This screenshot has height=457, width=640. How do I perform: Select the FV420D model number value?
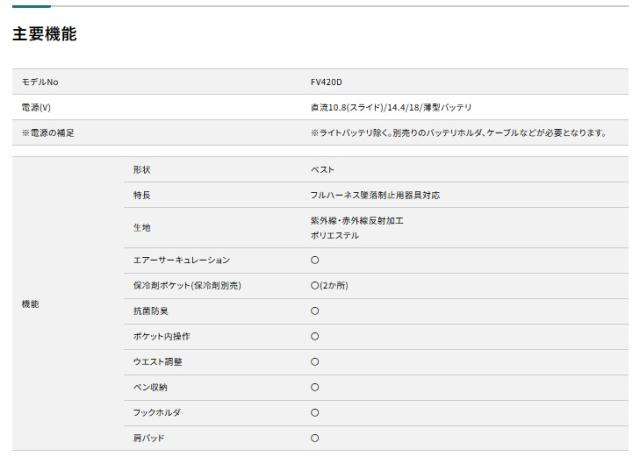(x=326, y=82)
